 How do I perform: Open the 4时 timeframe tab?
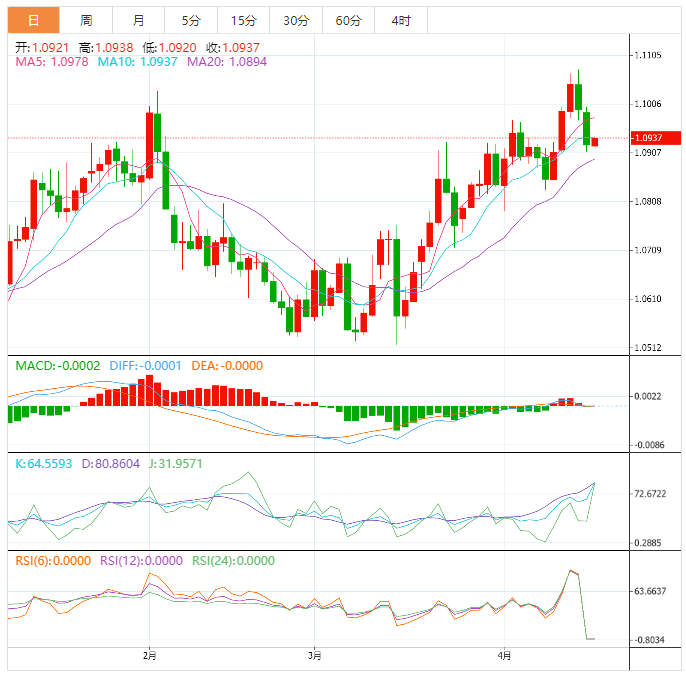click(x=400, y=20)
